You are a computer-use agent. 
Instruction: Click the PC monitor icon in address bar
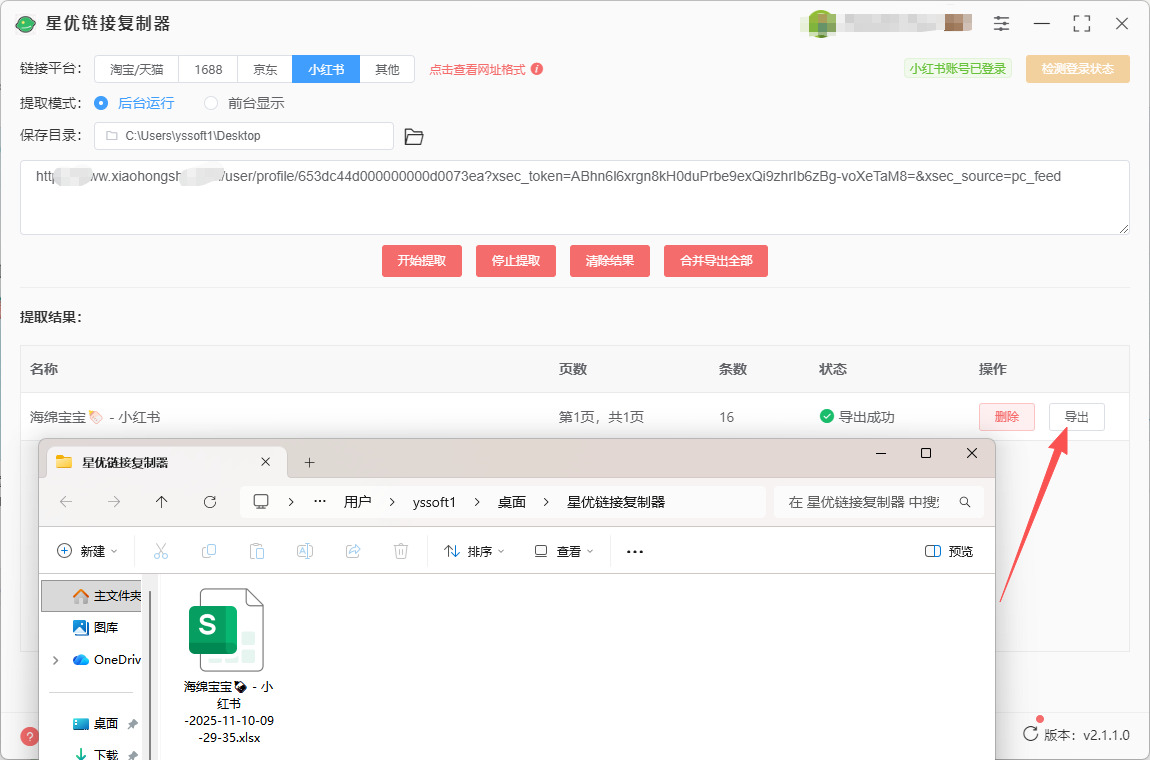tap(260, 502)
